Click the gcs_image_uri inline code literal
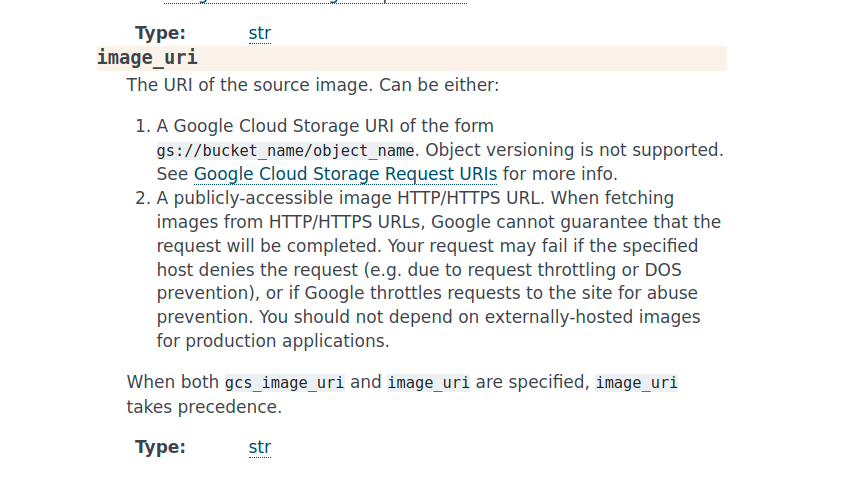 [x=285, y=383]
